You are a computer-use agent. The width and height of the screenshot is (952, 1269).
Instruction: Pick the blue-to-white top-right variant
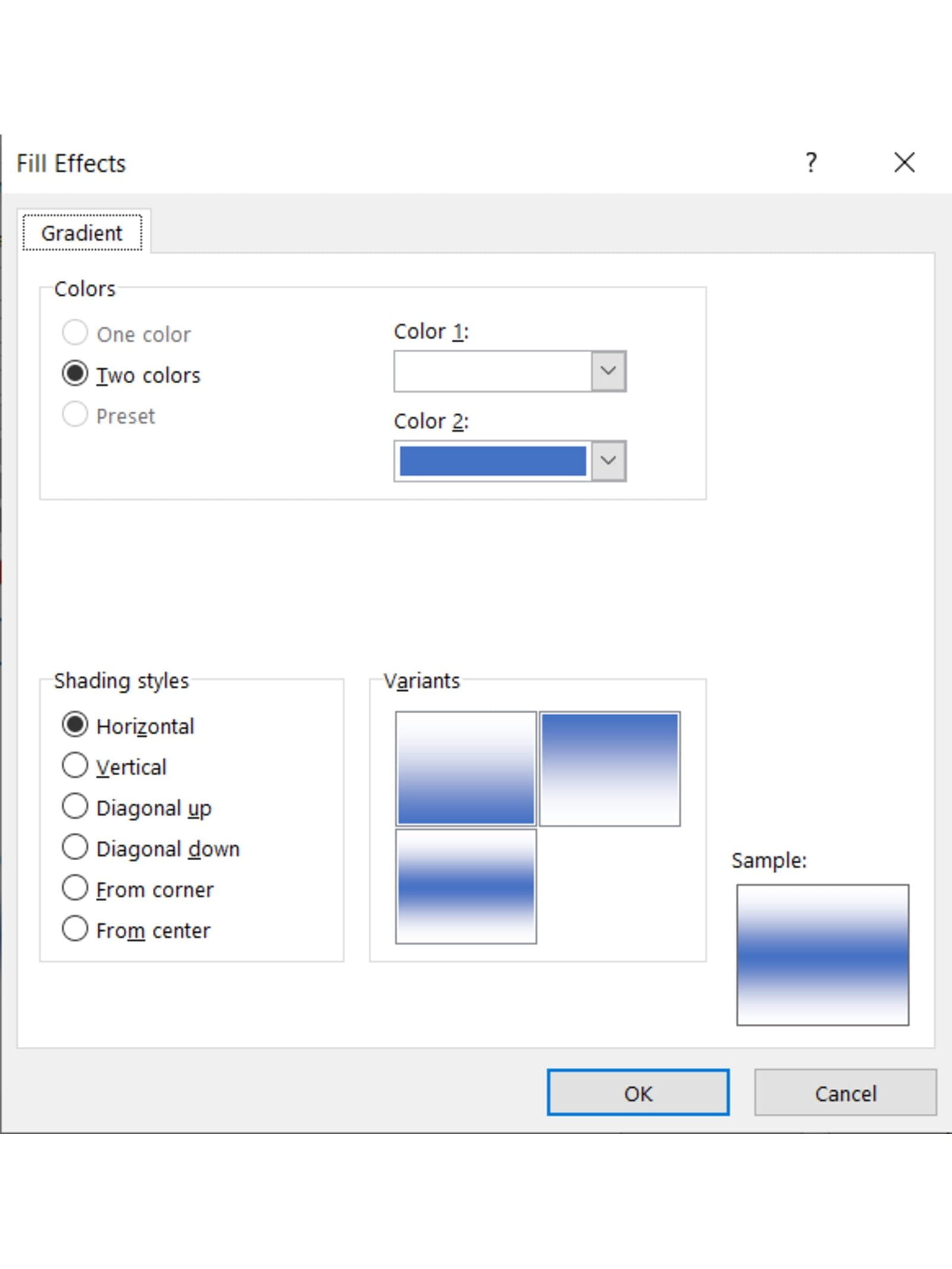tap(609, 769)
